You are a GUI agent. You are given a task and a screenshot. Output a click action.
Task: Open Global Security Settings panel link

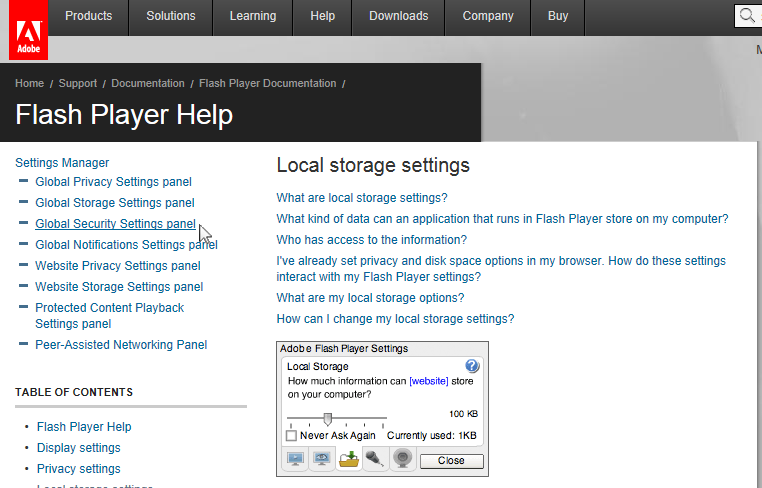(x=115, y=224)
